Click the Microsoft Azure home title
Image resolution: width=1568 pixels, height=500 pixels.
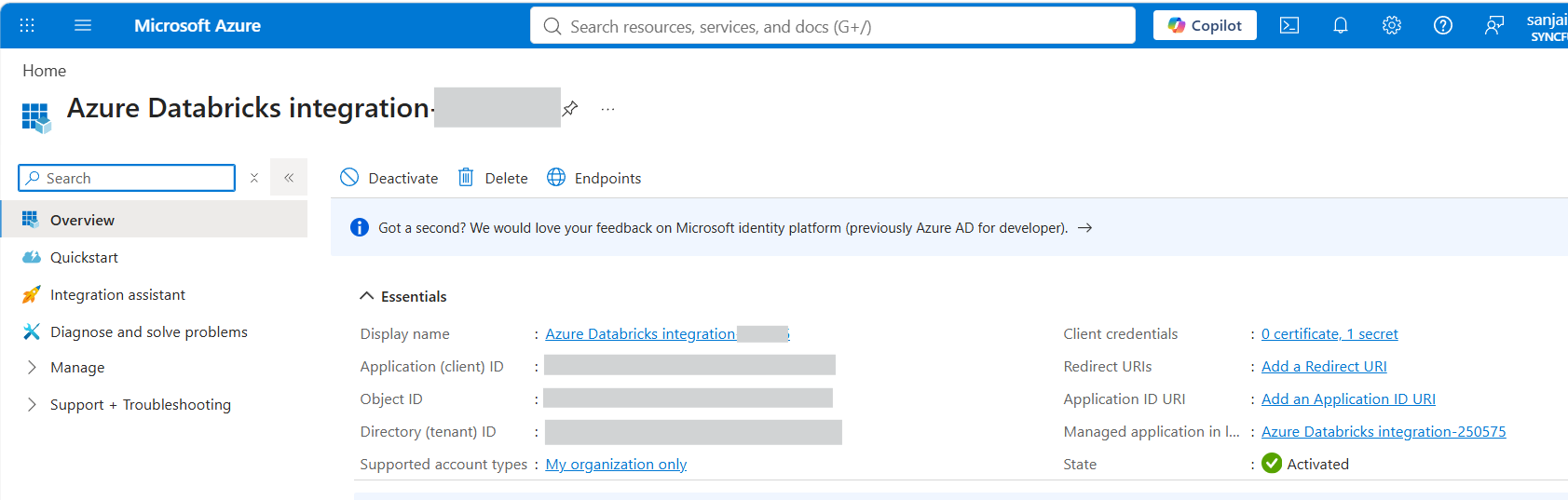198,26
